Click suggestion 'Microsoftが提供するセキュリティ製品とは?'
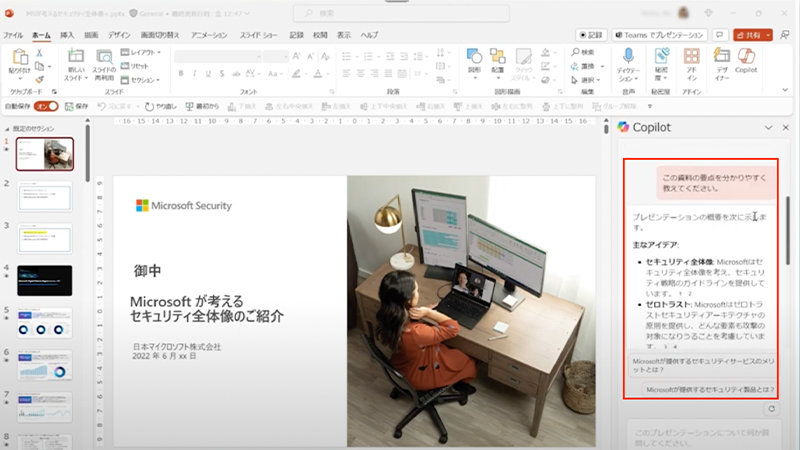 point(709,389)
